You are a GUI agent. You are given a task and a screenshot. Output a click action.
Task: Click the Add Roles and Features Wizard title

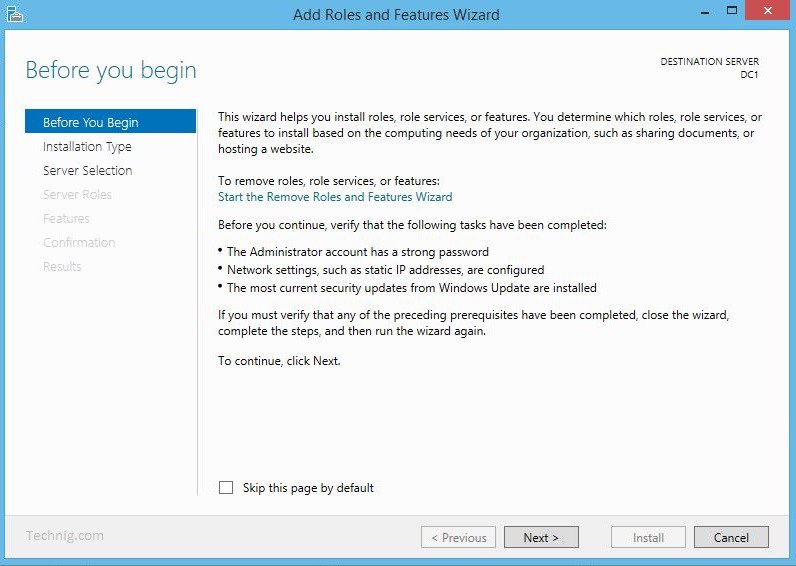(x=396, y=14)
